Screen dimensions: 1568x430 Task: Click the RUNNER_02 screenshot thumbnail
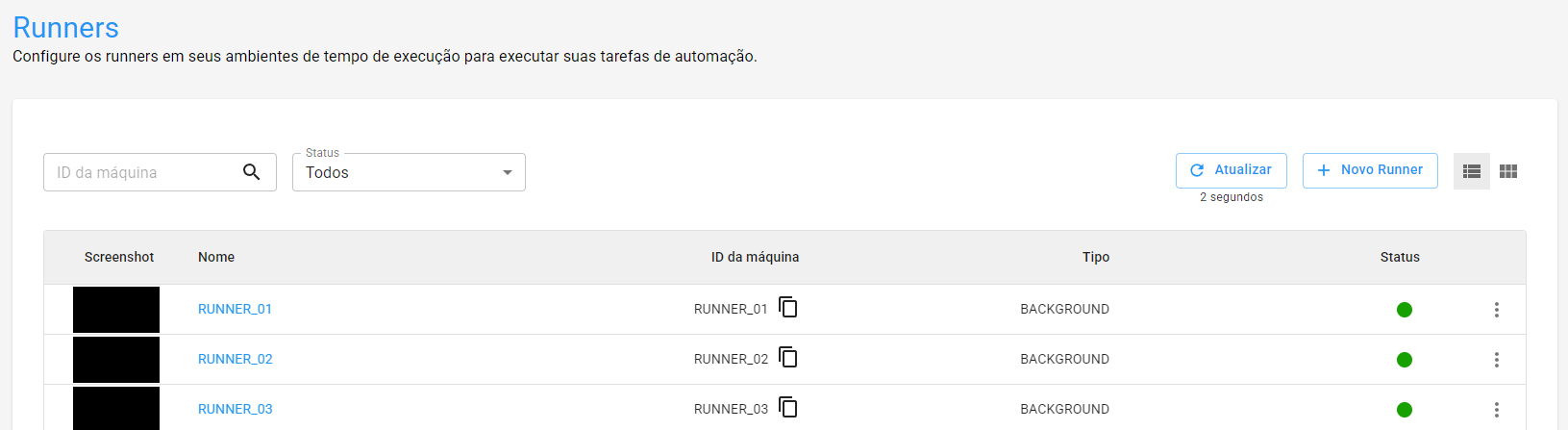click(x=116, y=360)
